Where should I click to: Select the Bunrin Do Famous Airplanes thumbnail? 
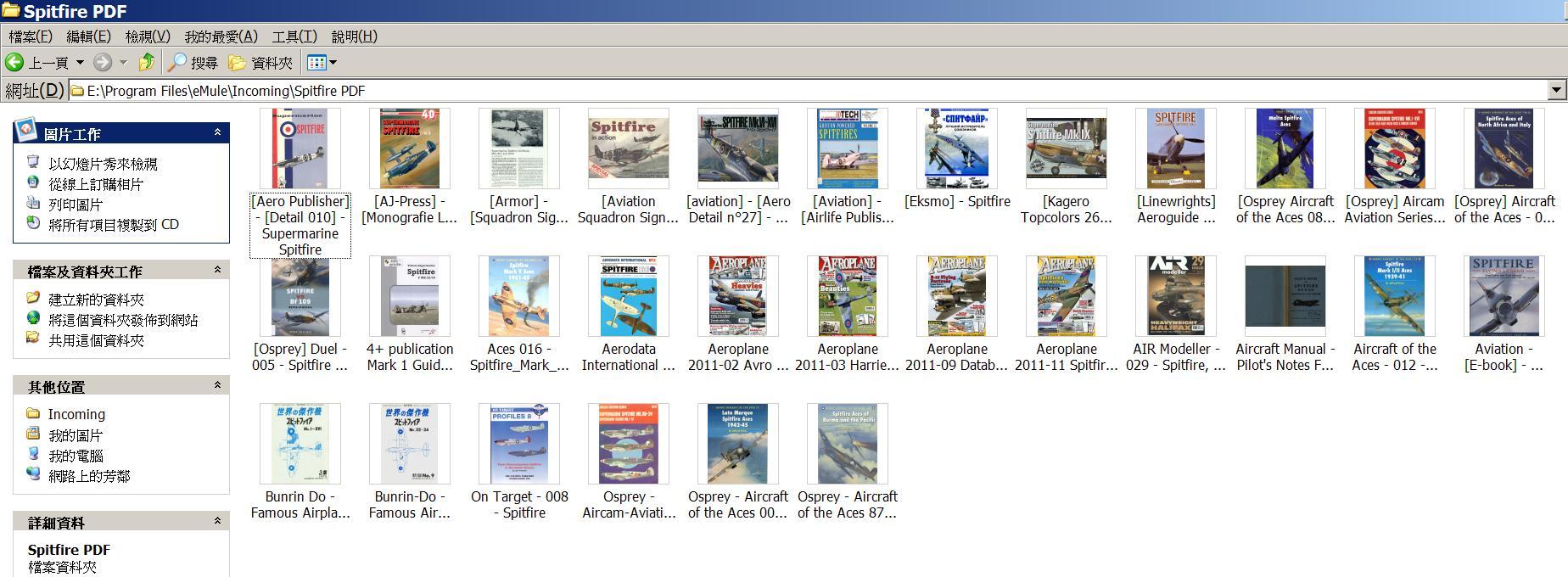click(x=300, y=444)
